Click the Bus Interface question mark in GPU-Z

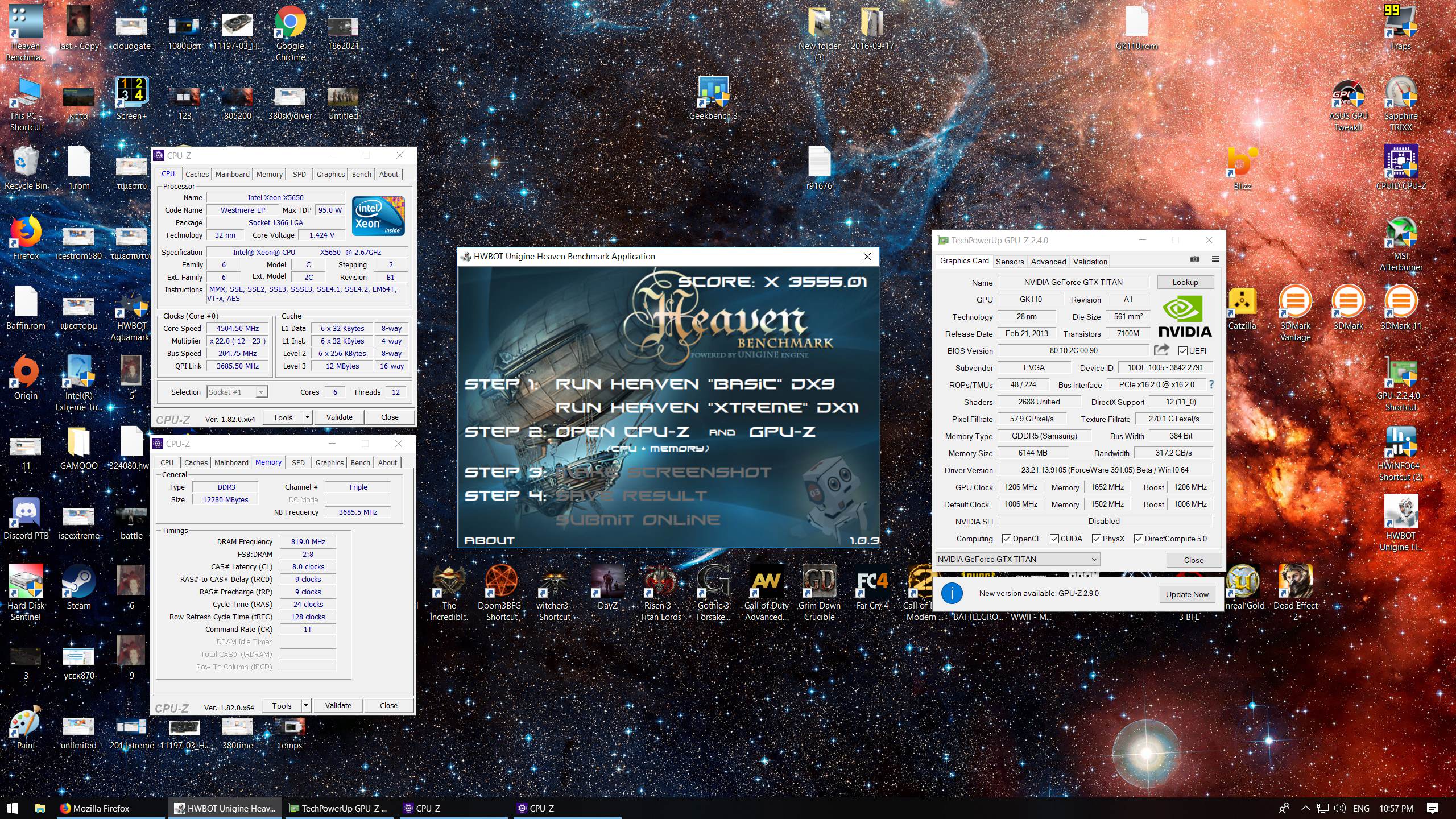[x=1211, y=385]
